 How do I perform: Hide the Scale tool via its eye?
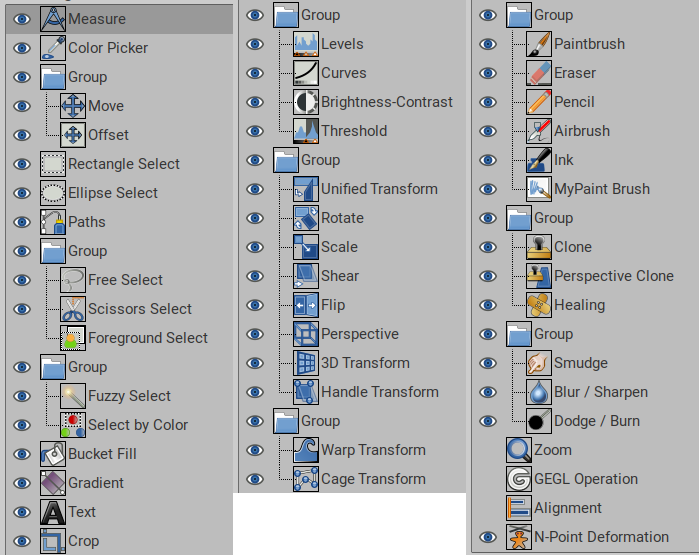point(255,247)
